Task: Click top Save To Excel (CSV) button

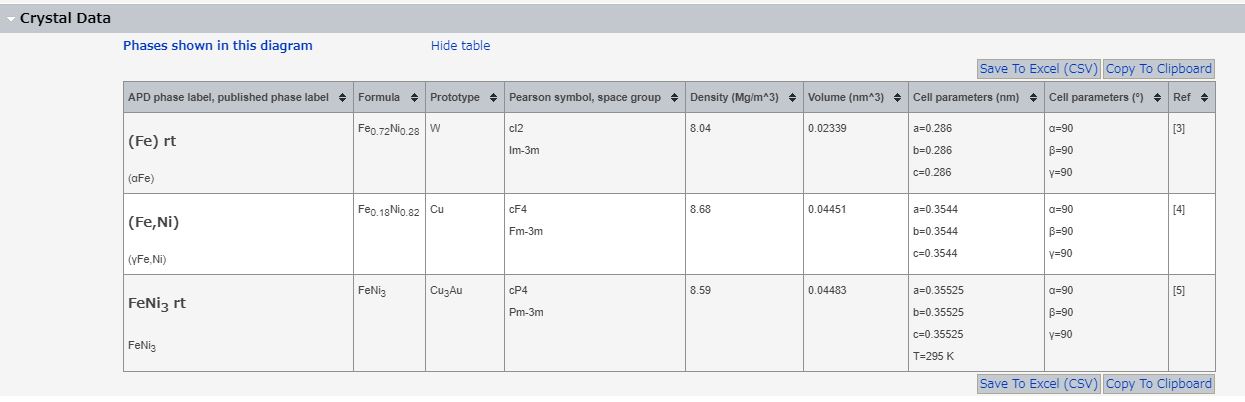Action: [x=1038, y=69]
